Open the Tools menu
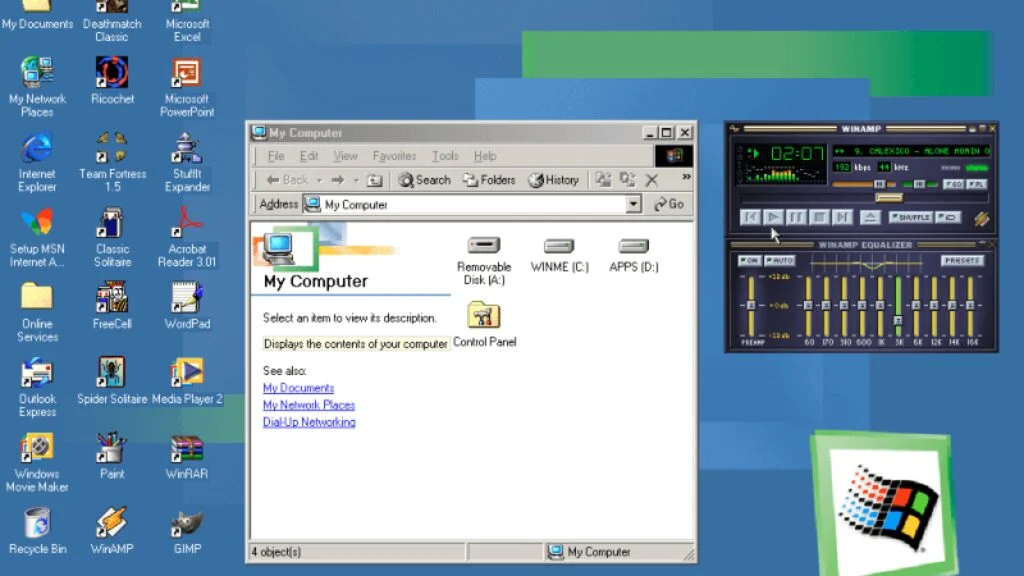The height and width of the screenshot is (576, 1024). 445,156
